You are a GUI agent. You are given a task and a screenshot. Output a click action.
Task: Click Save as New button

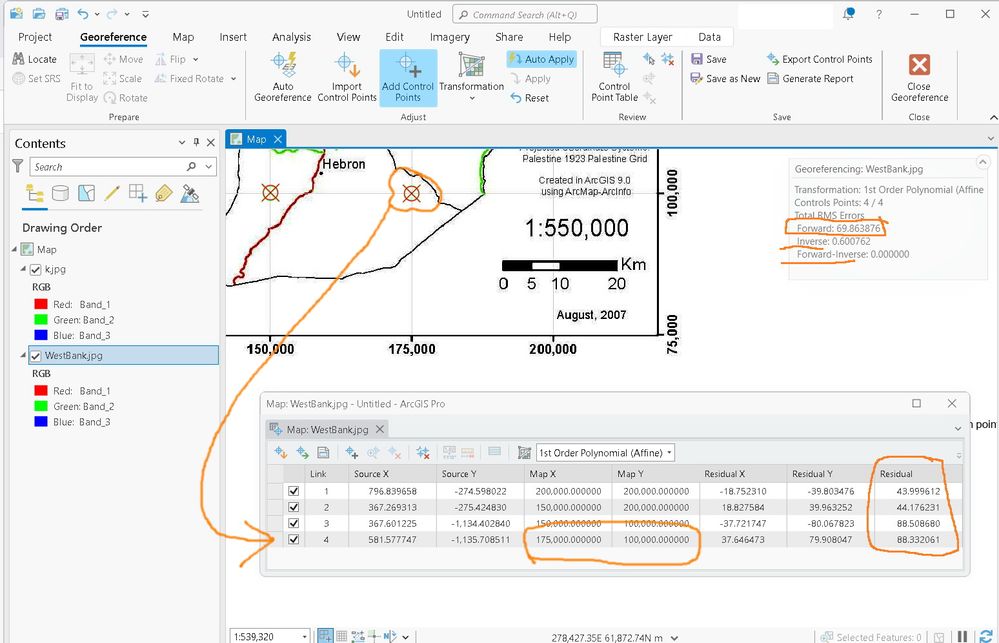tap(725, 78)
